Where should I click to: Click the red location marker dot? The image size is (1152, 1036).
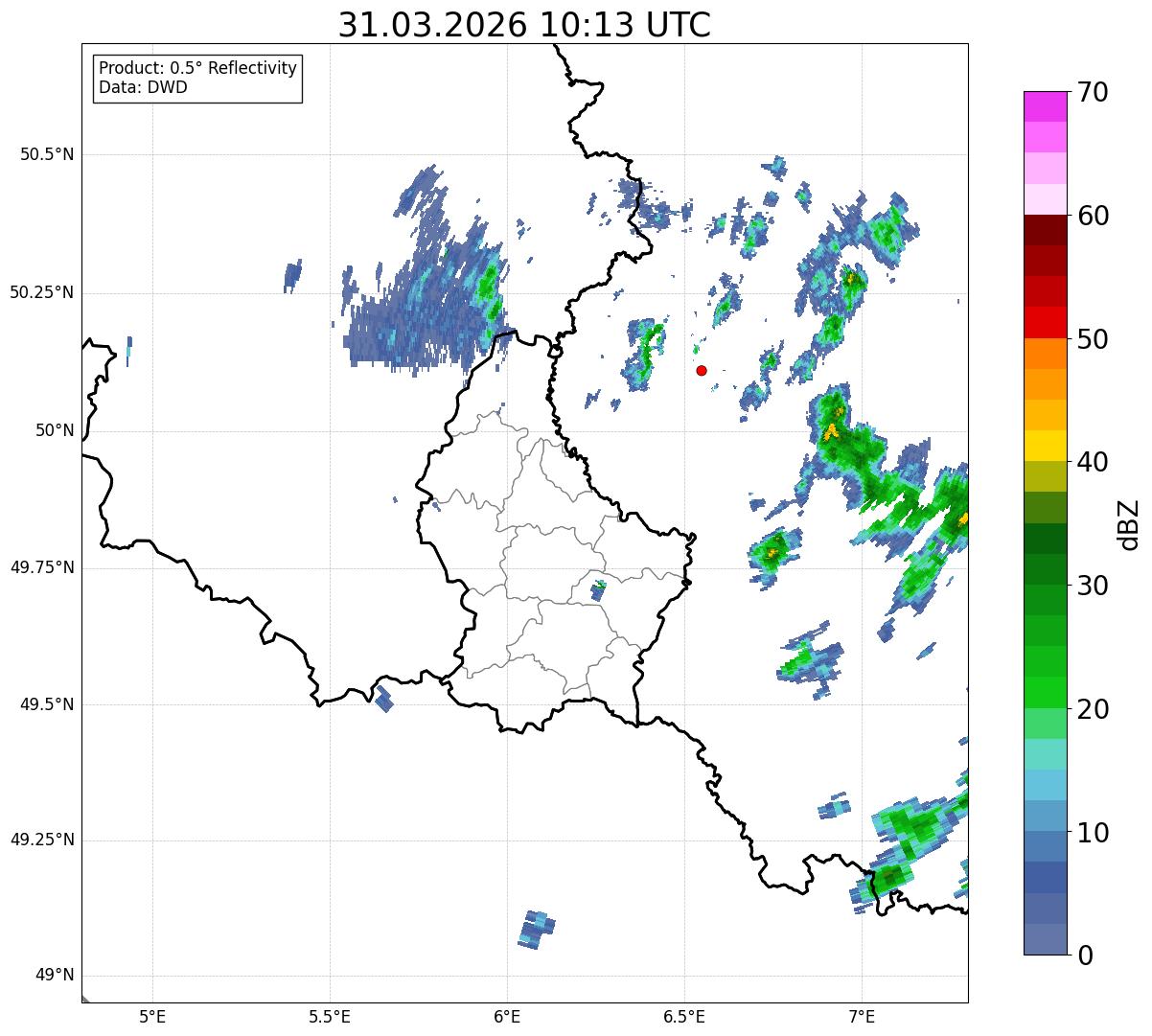702,370
